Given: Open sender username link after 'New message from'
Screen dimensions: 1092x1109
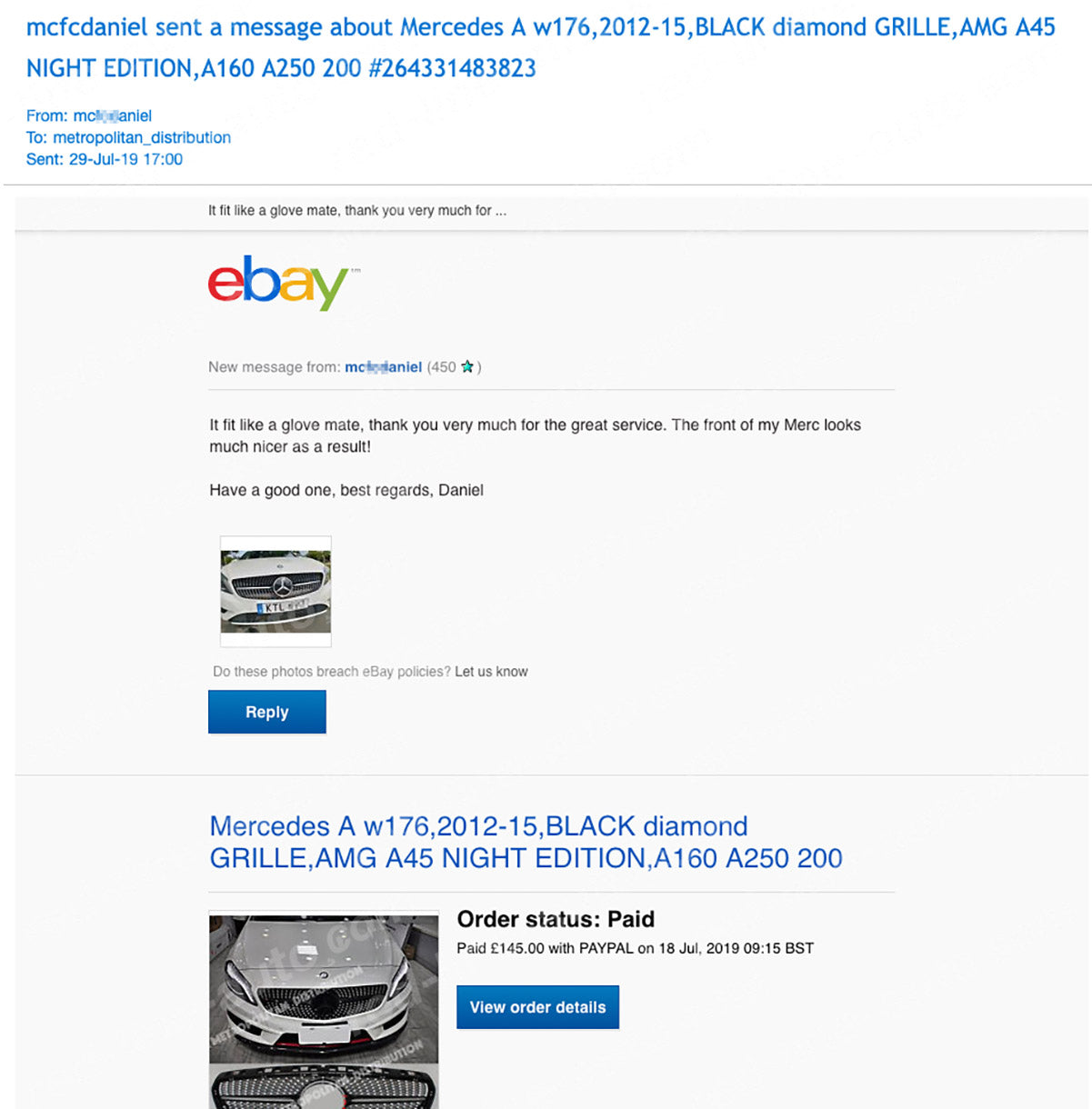Looking at the screenshot, I should click(x=383, y=367).
